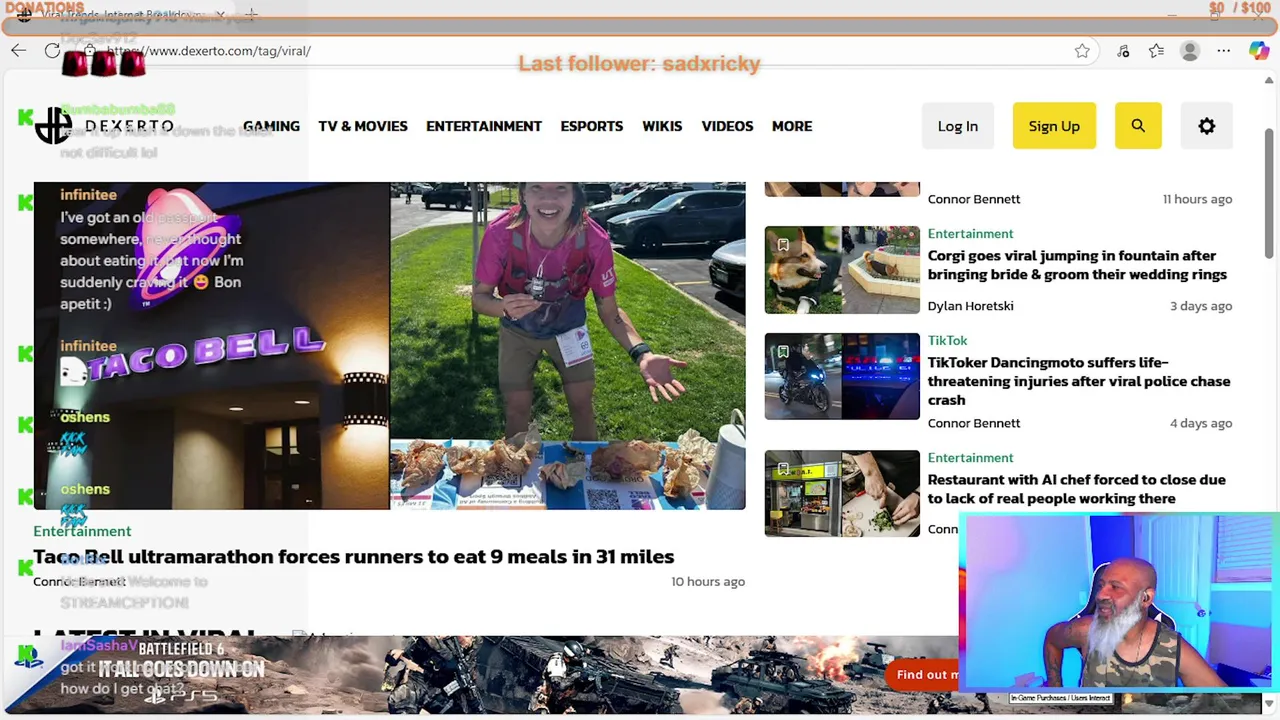Click the AI chef restaurant thumbnail
The image size is (1280, 720).
(842, 493)
